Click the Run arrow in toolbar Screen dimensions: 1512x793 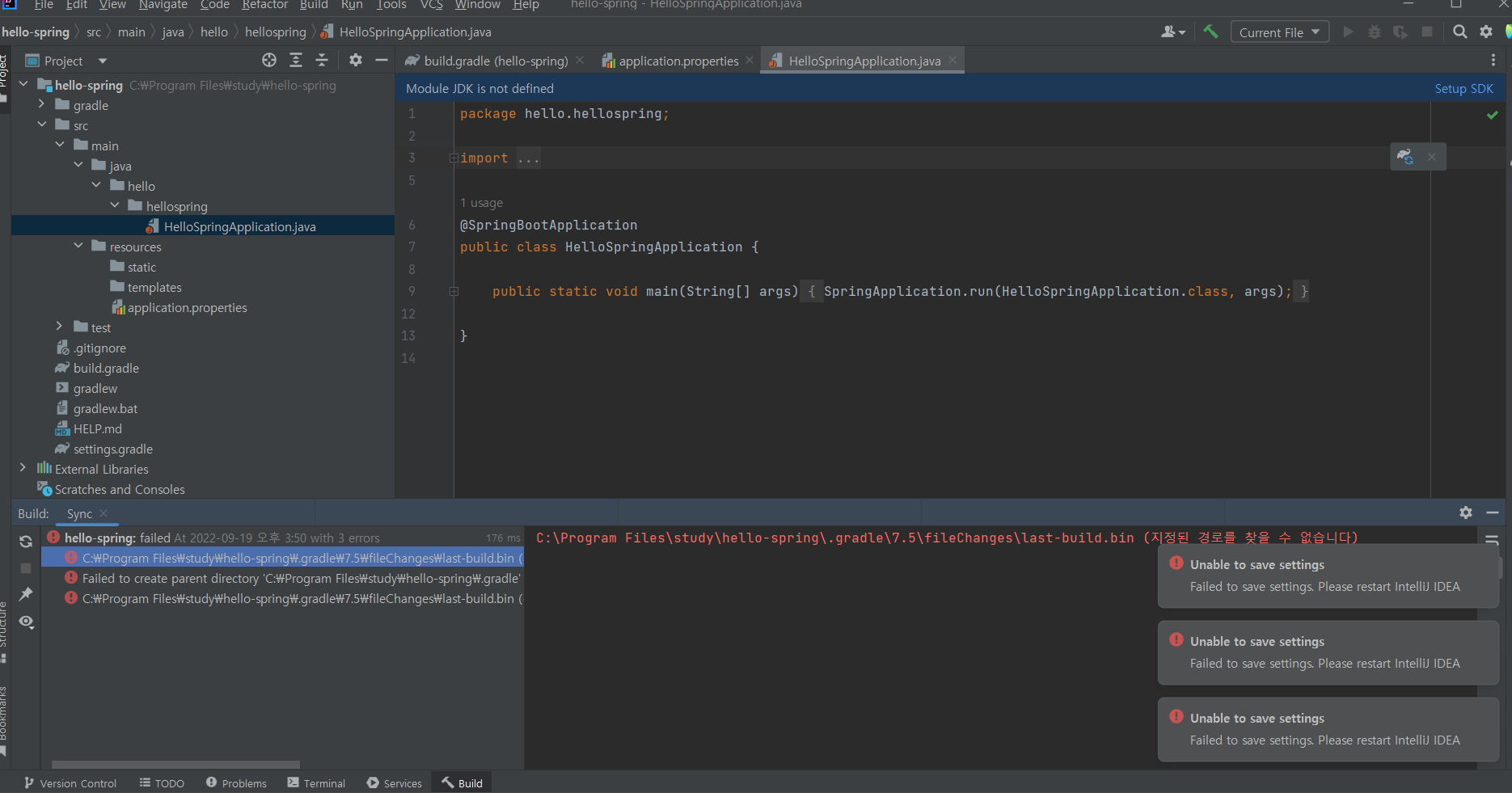click(x=1348, y=32)
